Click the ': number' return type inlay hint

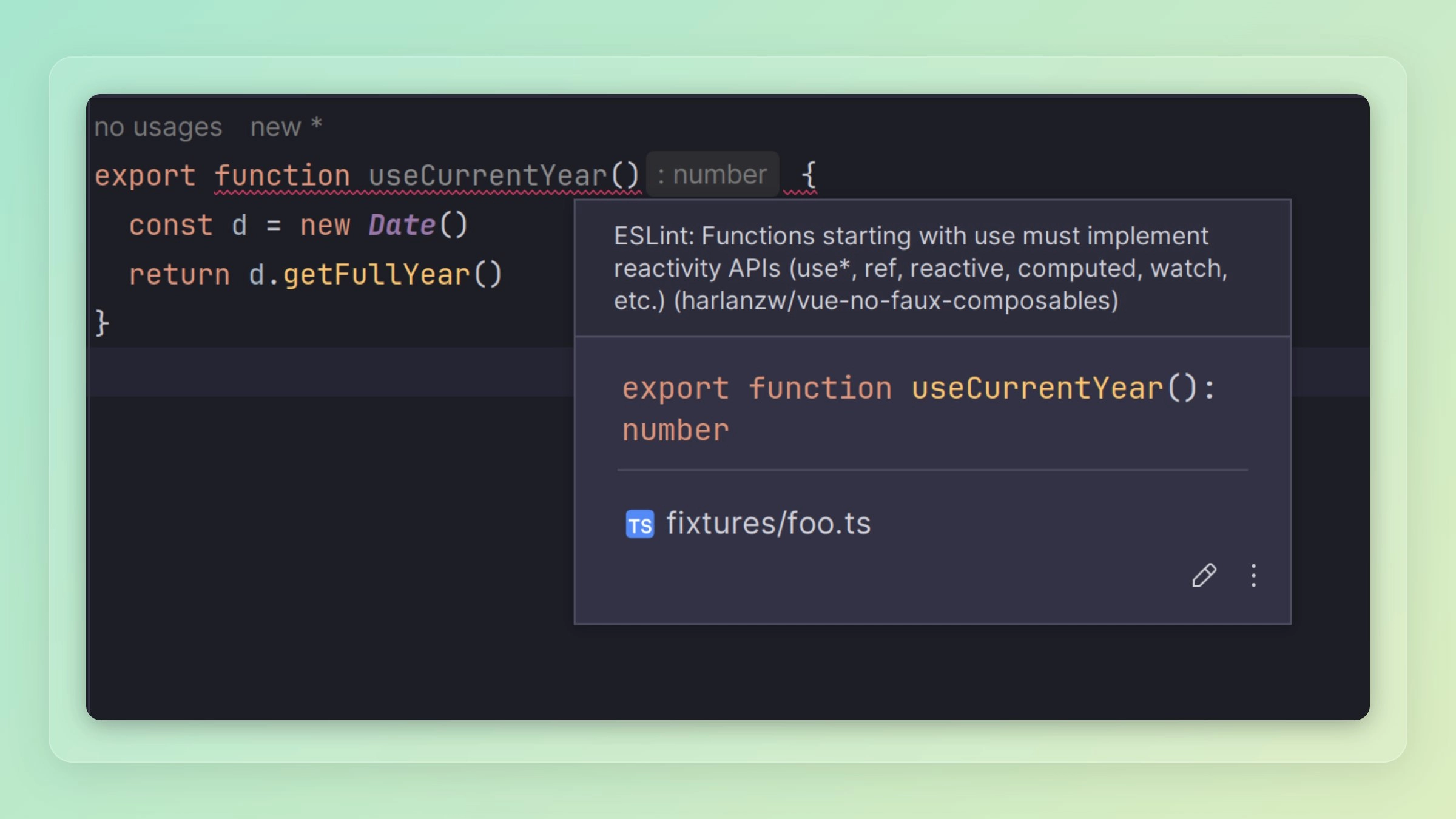(x=712, y=175)
